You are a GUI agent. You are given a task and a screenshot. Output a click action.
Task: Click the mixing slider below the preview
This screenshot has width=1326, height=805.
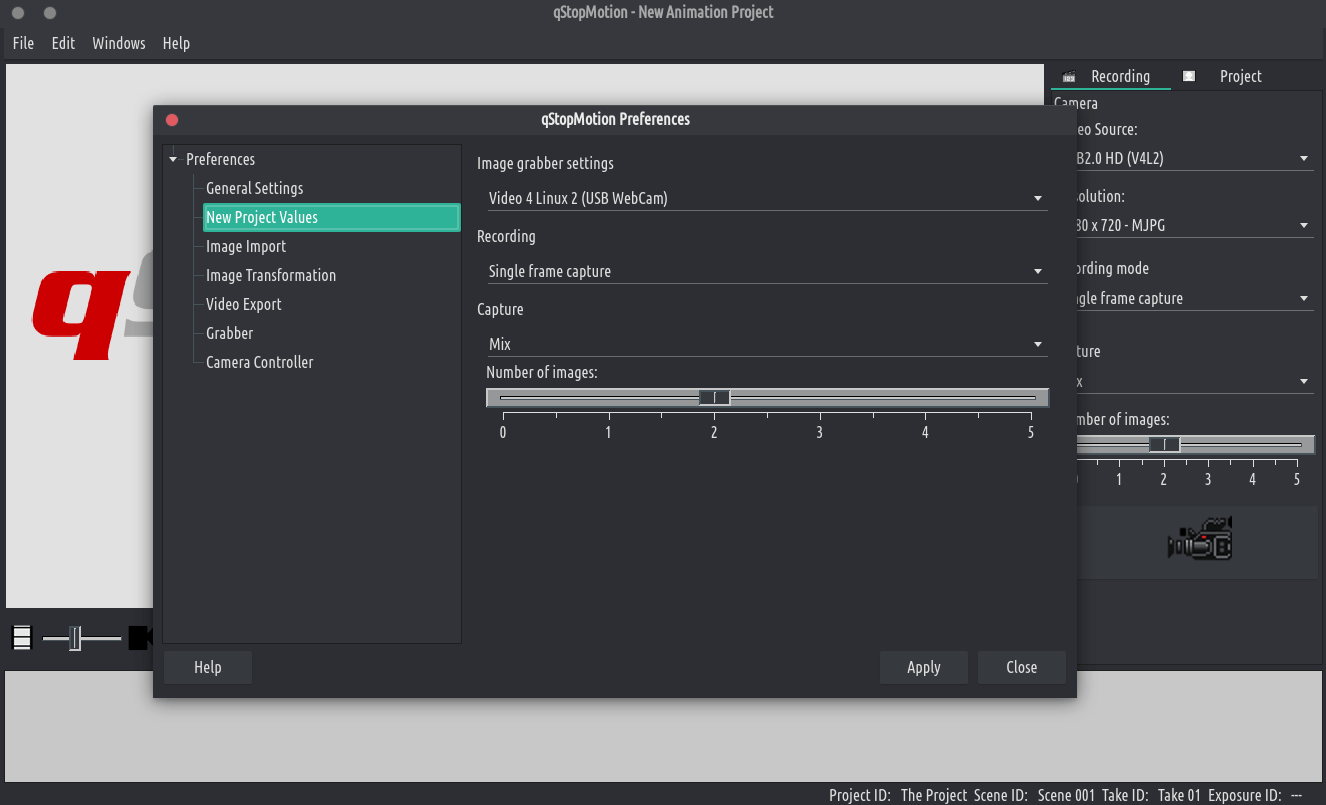81,637
